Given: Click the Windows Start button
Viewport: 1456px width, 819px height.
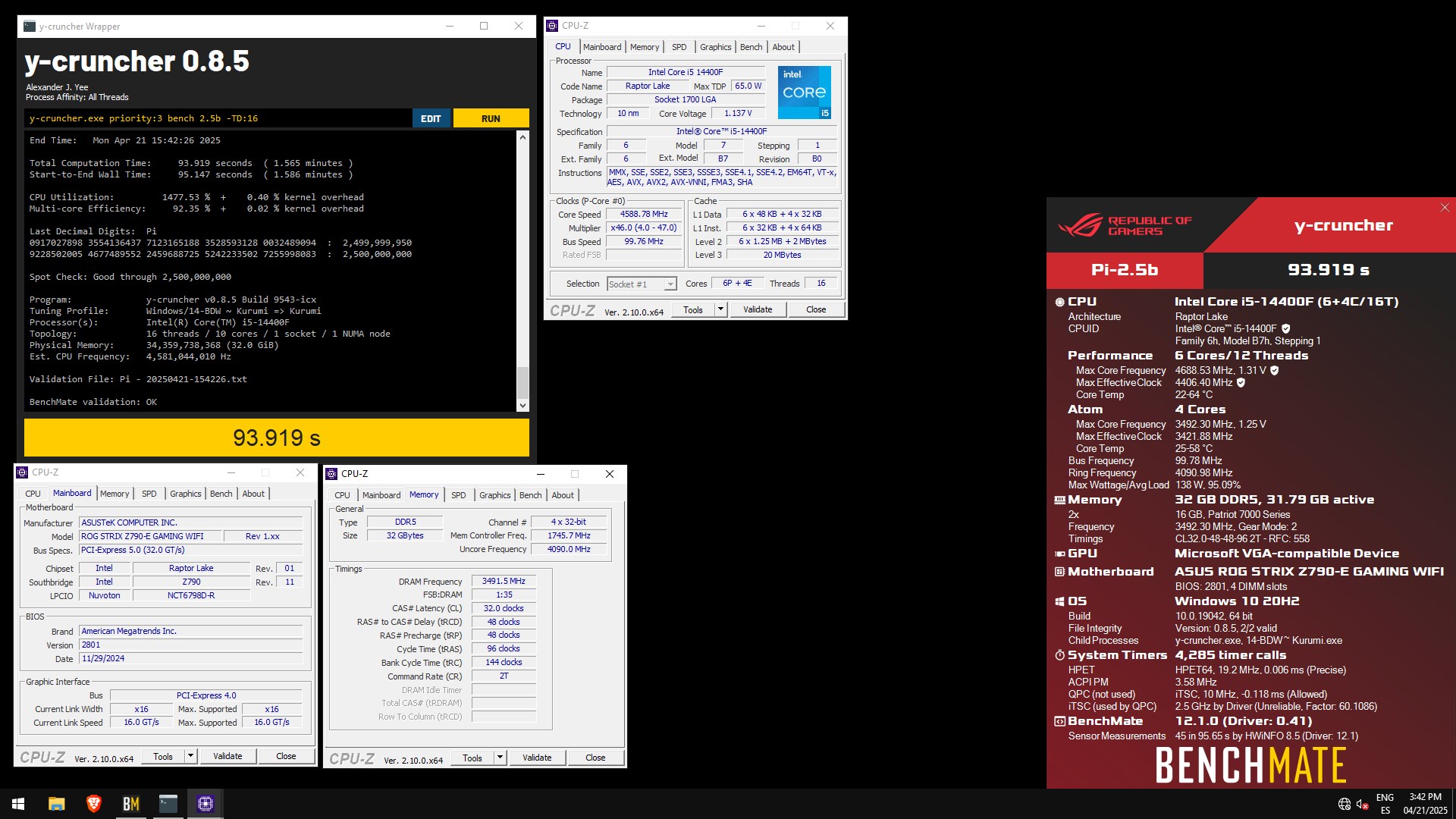Looking at the screenshot, I should click(18, 804).
